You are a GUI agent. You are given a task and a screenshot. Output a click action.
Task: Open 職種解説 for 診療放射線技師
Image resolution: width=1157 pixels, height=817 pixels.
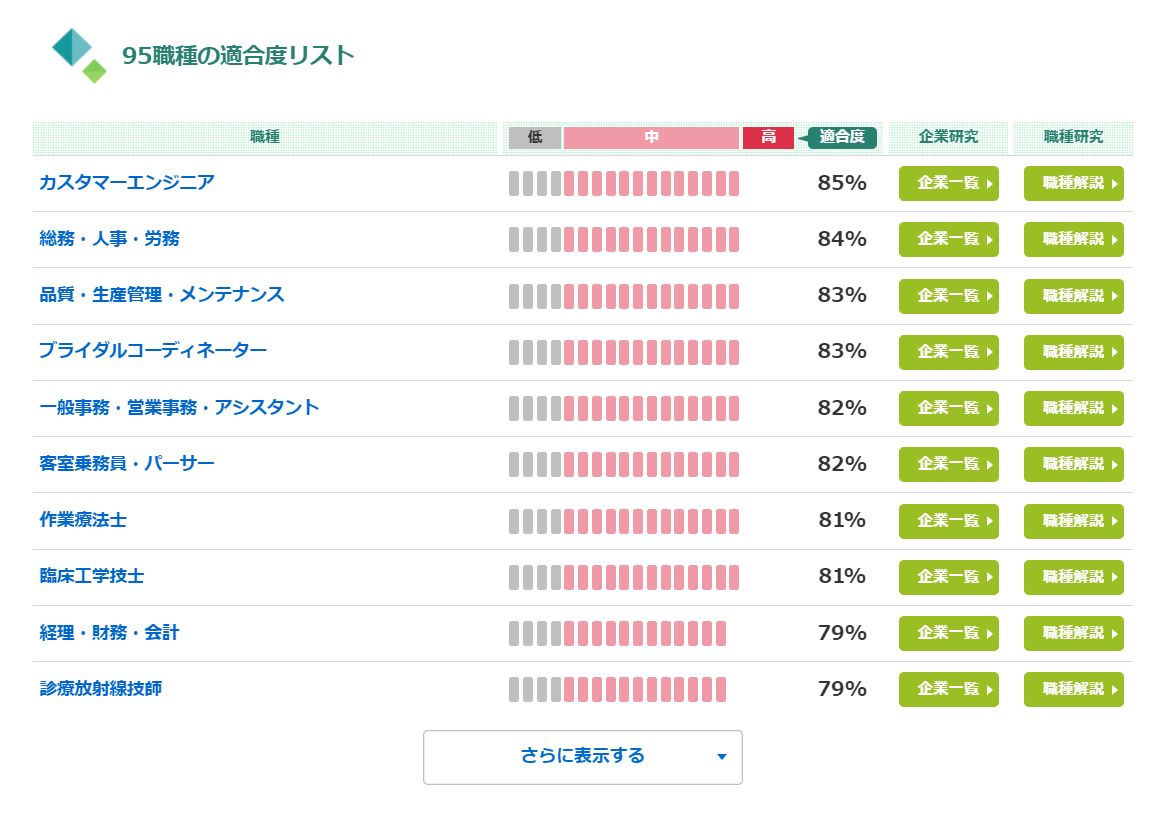[x=1073, y=689]
